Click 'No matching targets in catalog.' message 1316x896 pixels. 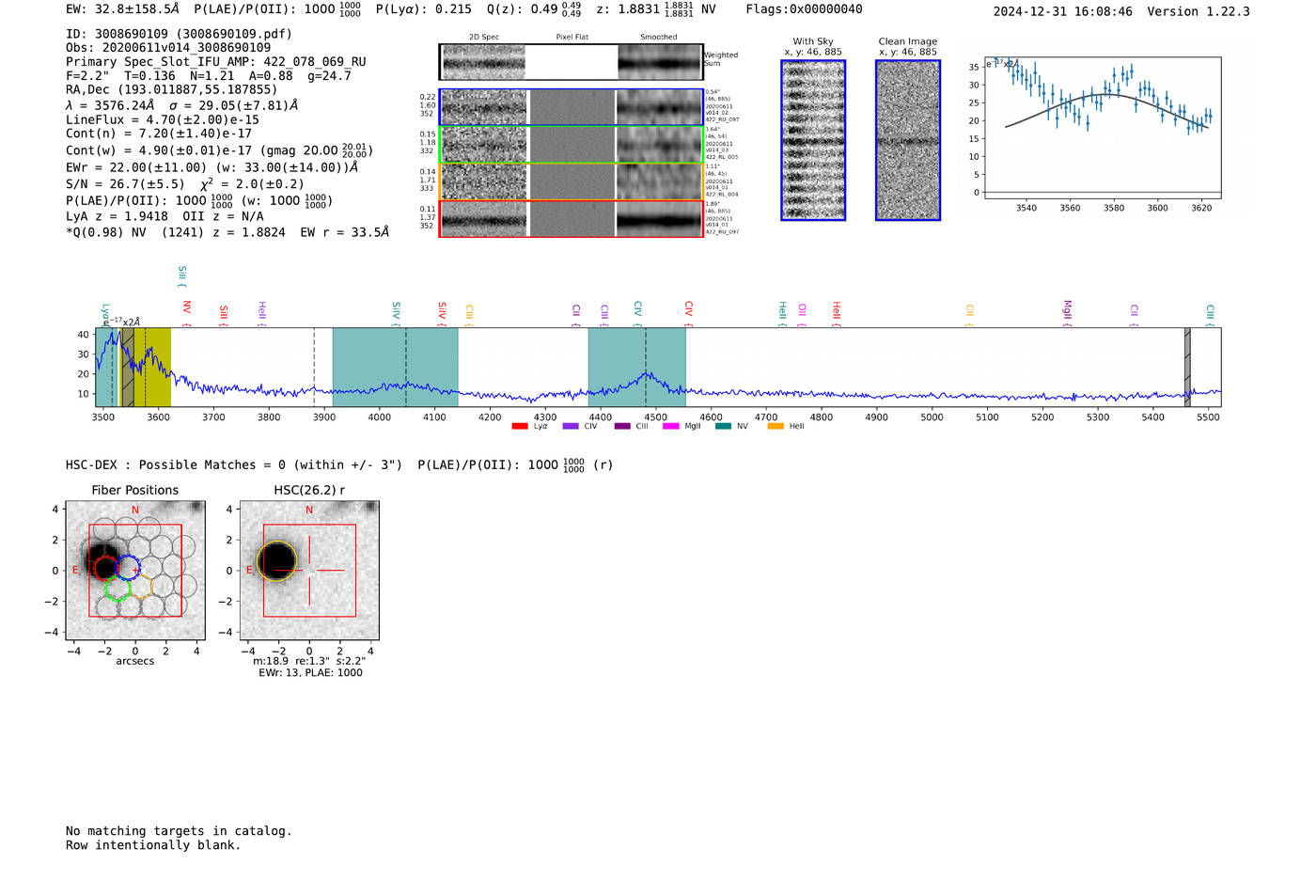179,831
